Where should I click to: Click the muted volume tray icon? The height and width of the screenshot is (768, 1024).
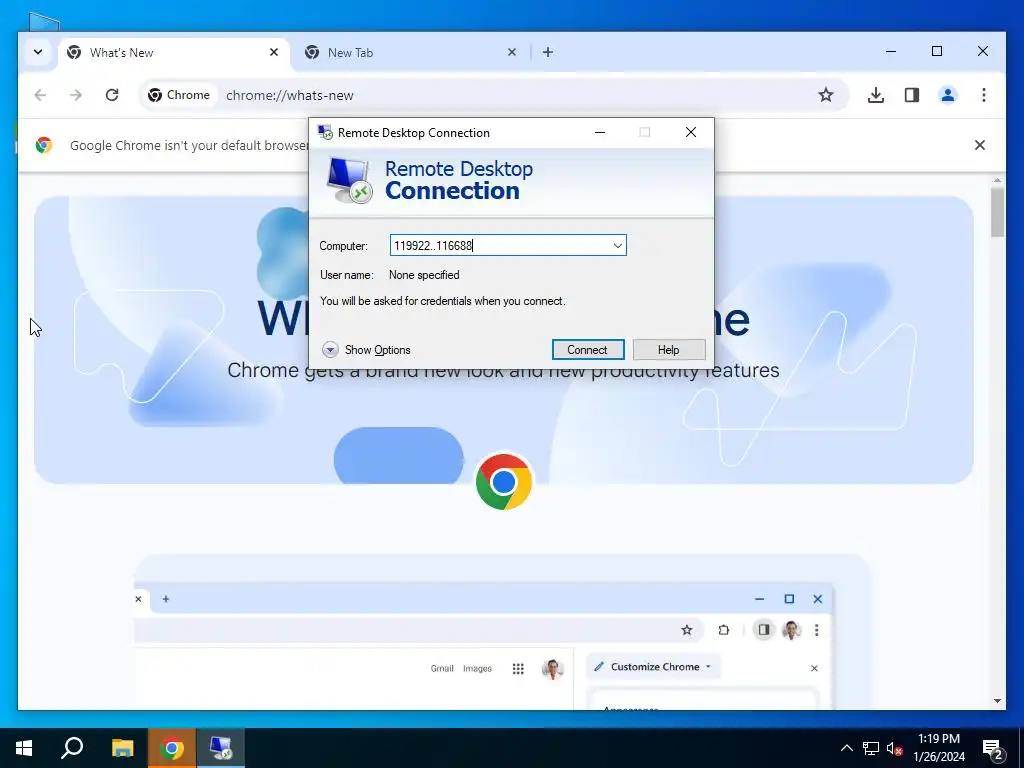point(895,748)
